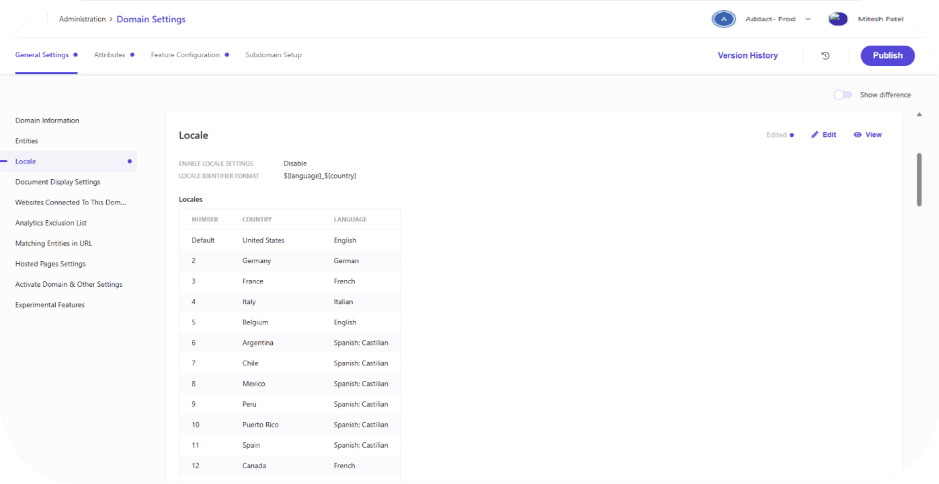Click Administration in the breadcrumb
This screenshot has height=484, width=939.
click(83, 19)
